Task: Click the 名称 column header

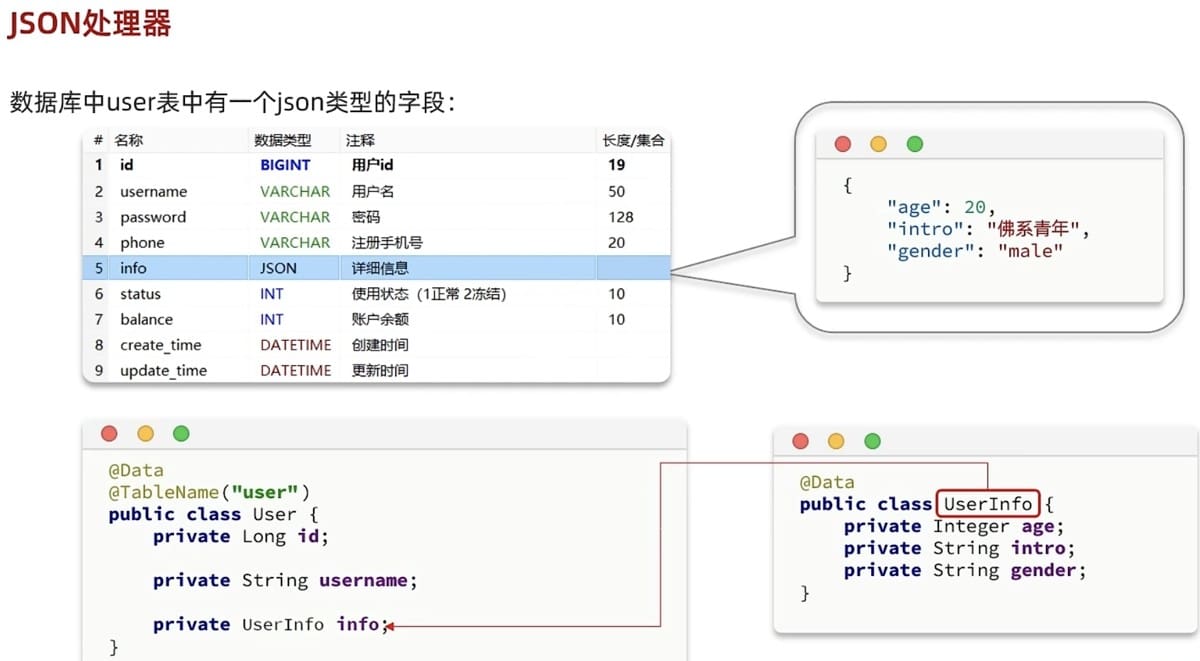Action: (129, 141)
